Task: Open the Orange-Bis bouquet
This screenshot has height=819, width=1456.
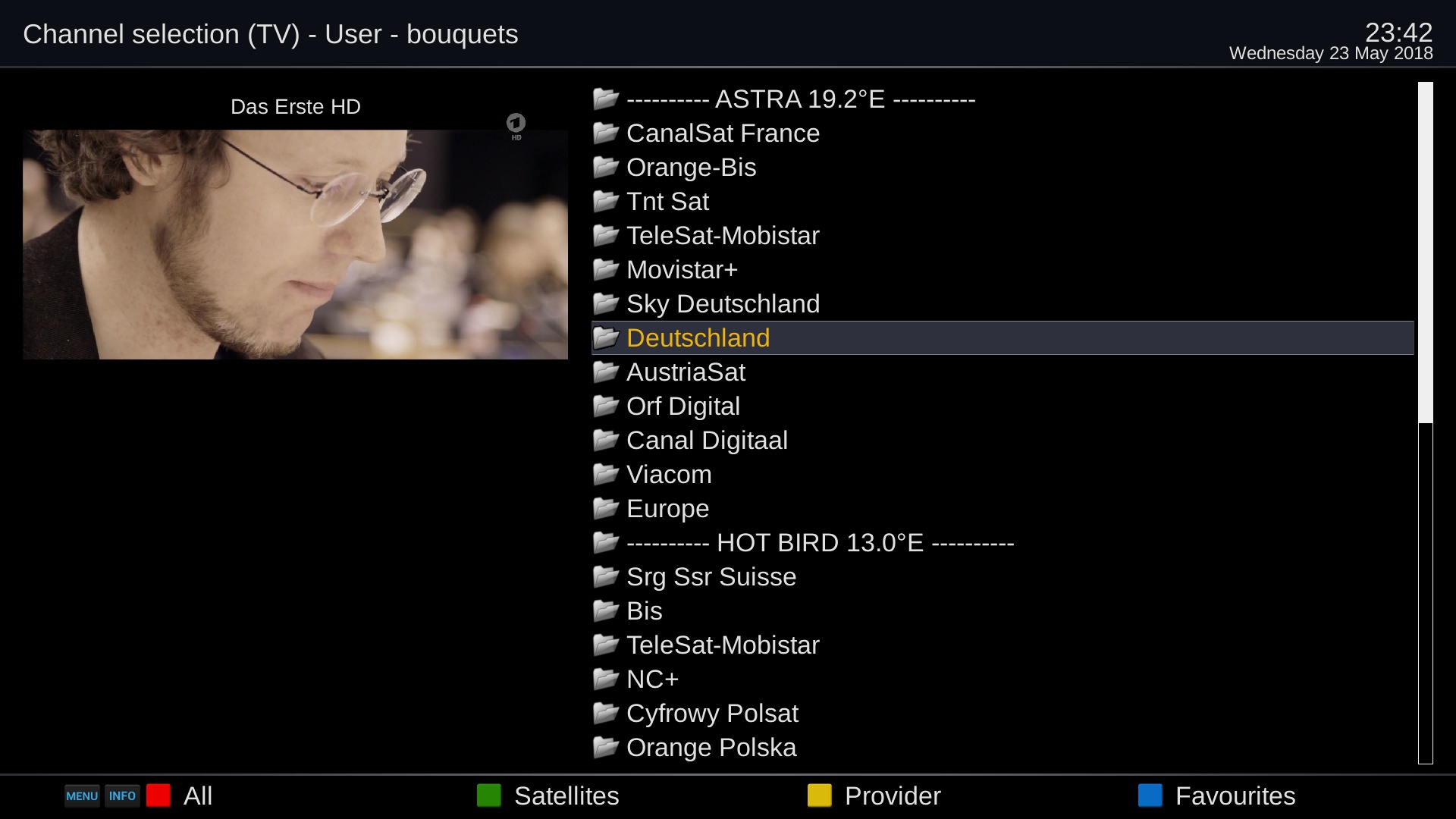Action: 1003,167
